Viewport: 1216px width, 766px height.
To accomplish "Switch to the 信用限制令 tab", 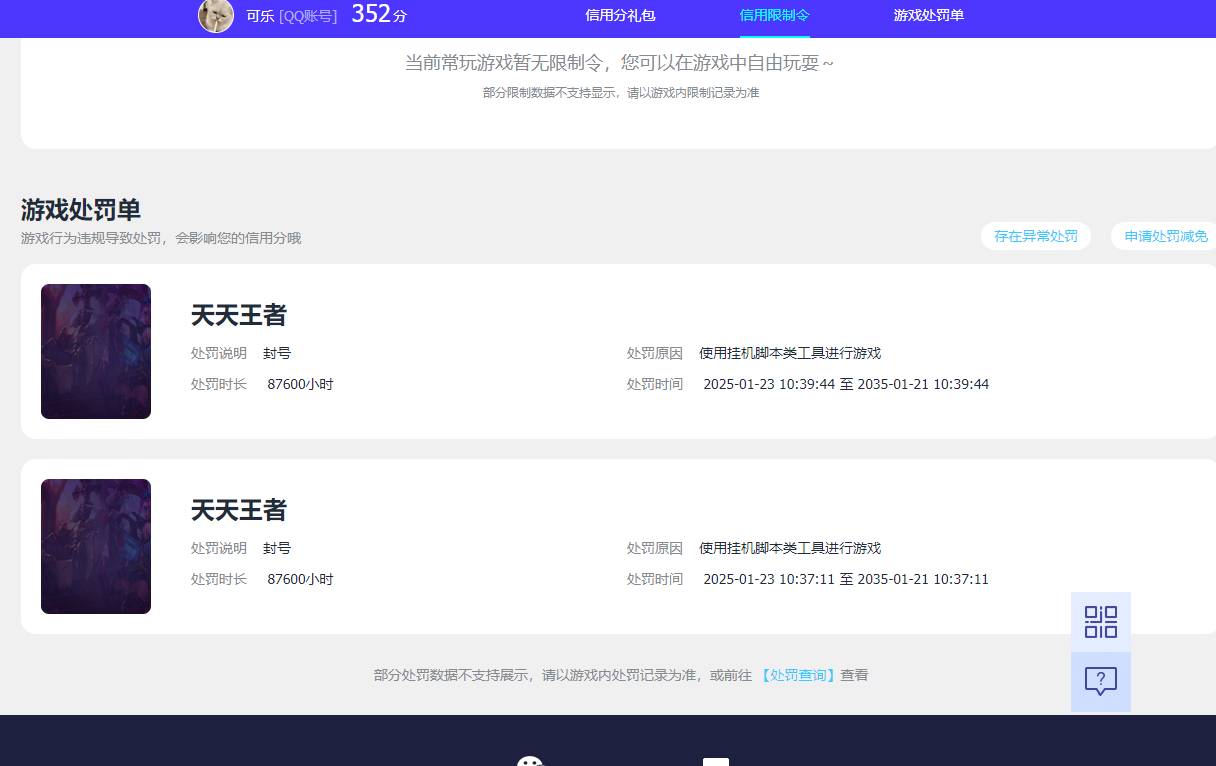I will pyautogui.click(x=774, y=15).
